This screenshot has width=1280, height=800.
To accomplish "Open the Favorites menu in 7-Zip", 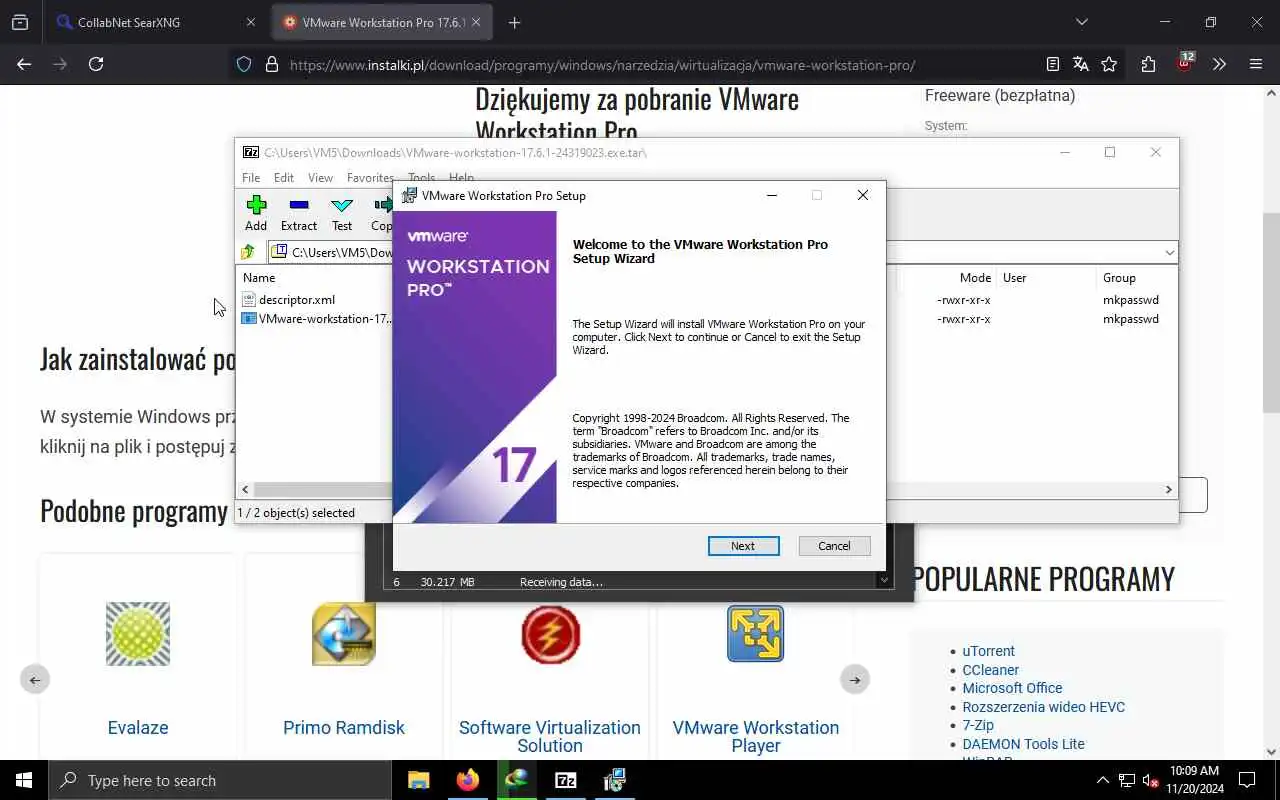I will 370,178.
